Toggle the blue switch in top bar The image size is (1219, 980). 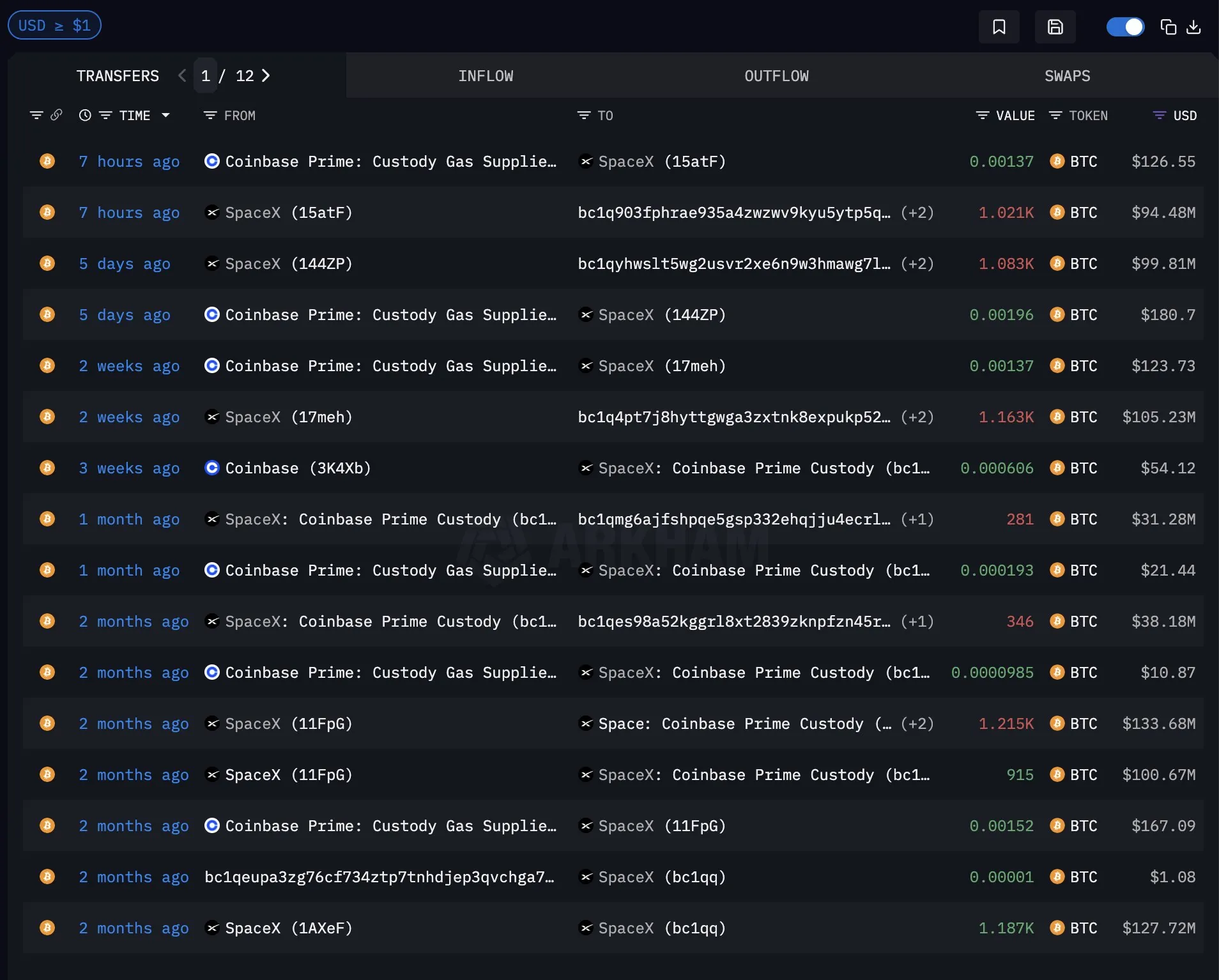tap(1125, 27)
